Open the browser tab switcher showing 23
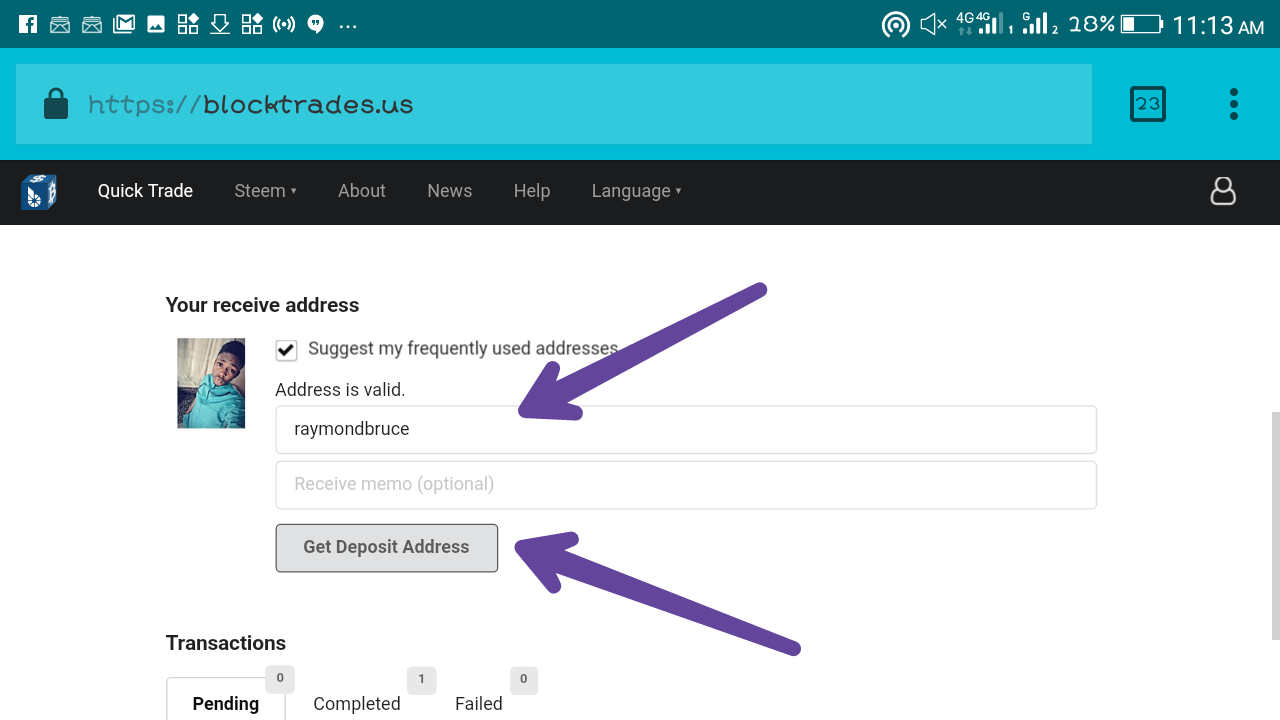This screenshot has height=720, width=1280. click(1148, 104)
